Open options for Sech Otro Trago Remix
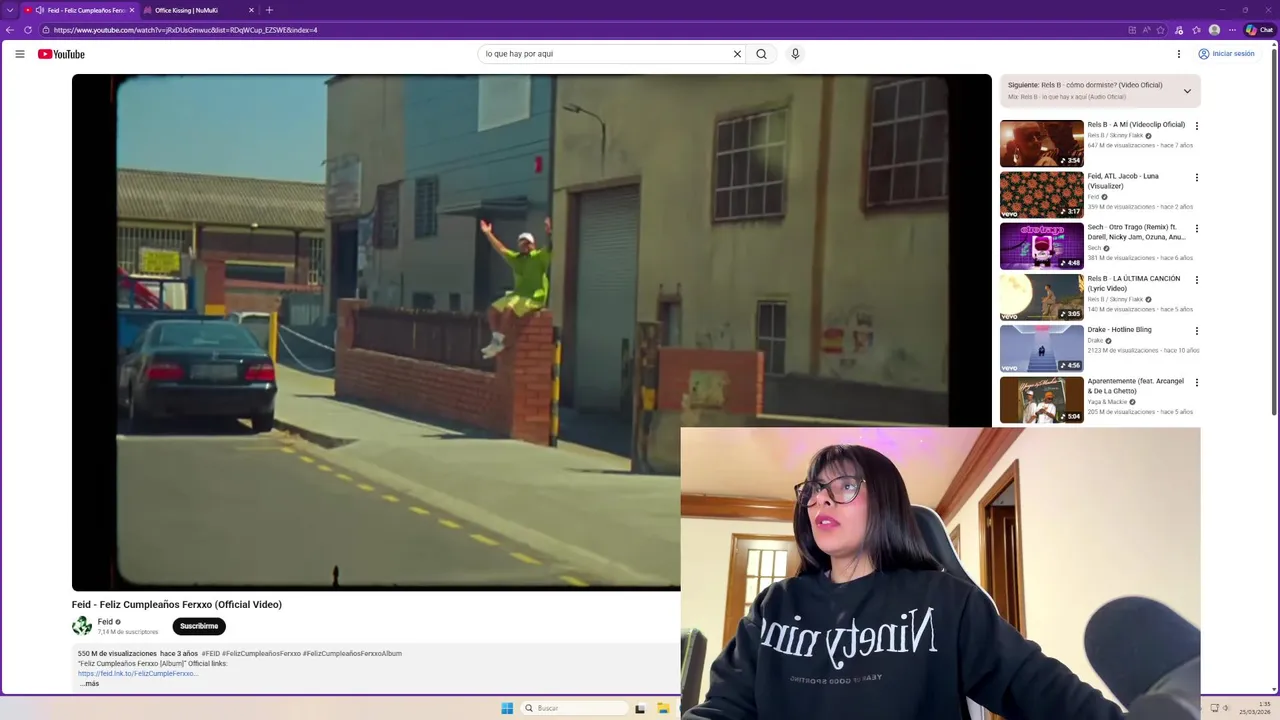Screen dimensions: 1280x720 click(x=1197, y=228)
